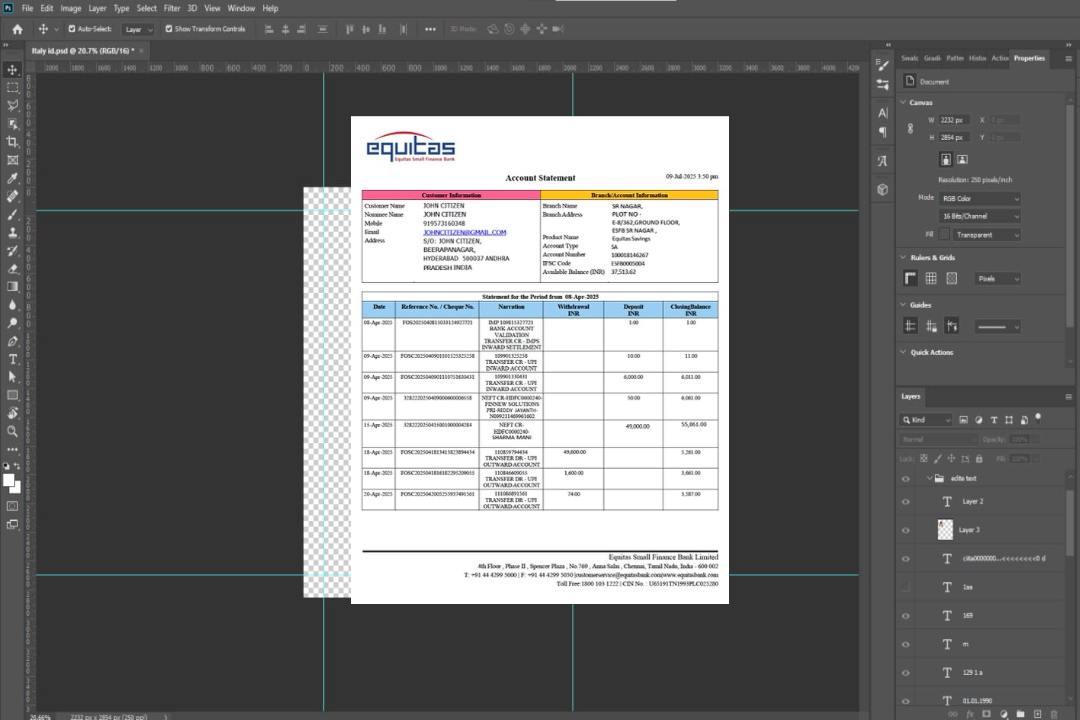Collapse the Guides section
1080x720 pixels.
pos(903,305)
